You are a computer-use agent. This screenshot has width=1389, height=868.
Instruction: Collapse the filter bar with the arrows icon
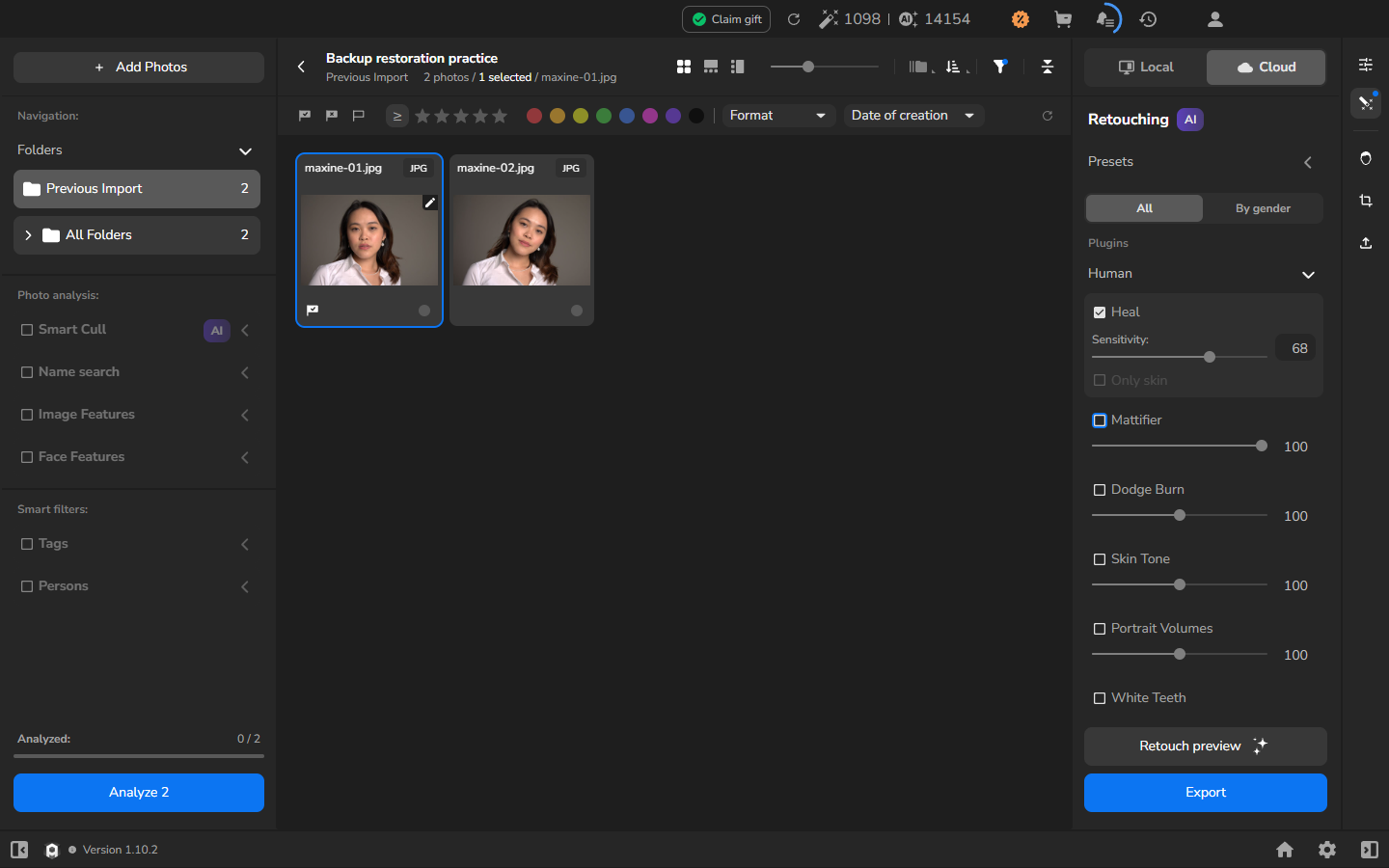point(1048,67)
